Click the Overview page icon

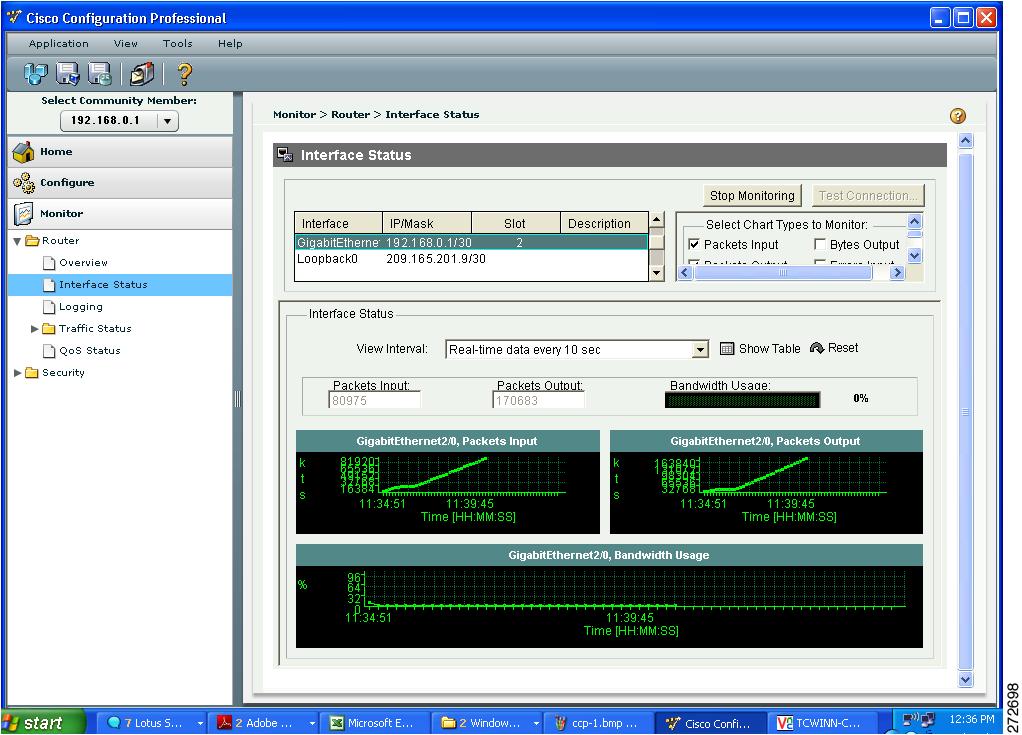[x=49, y=263]
